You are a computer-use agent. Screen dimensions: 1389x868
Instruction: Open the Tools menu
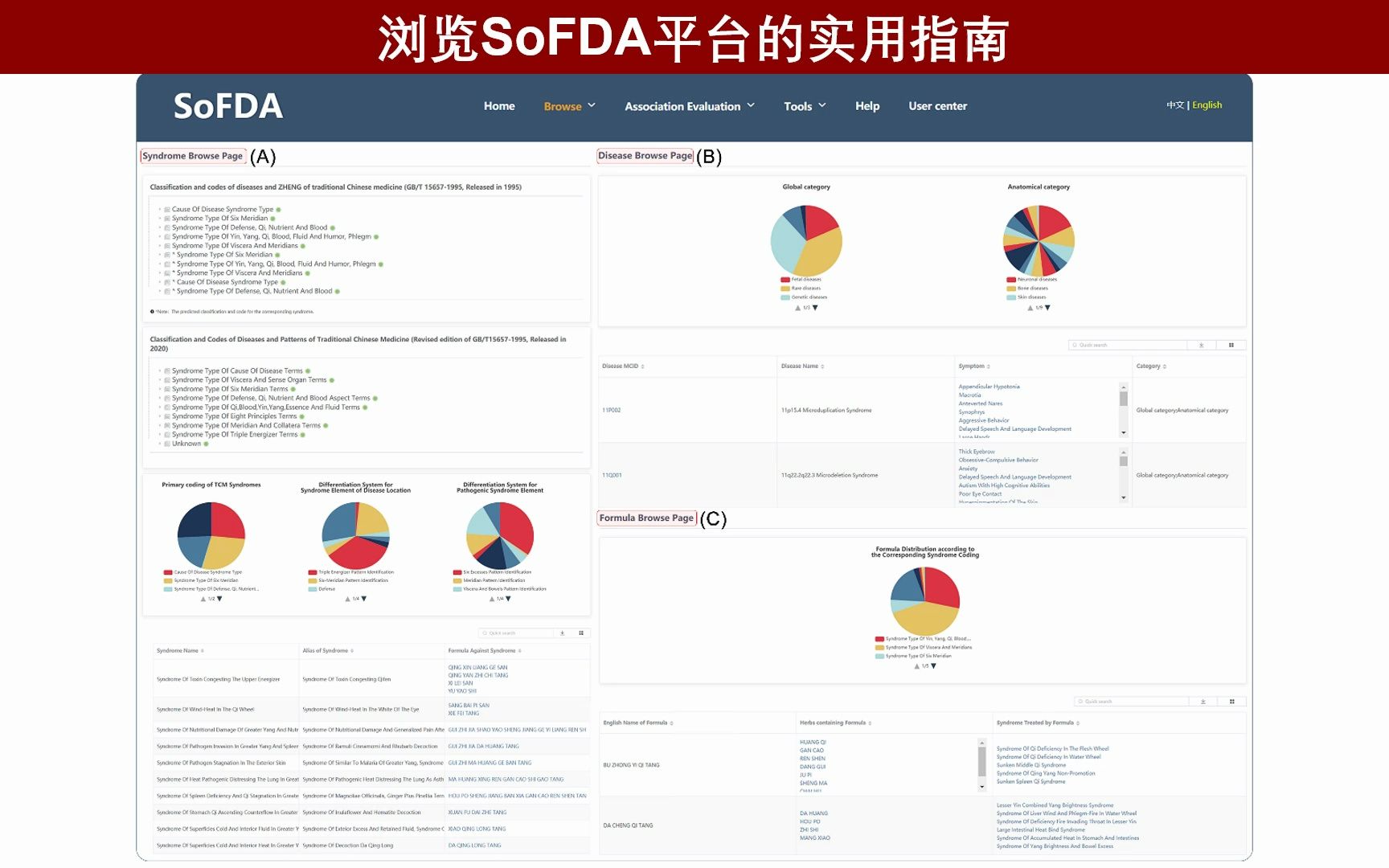pos(798,106)
